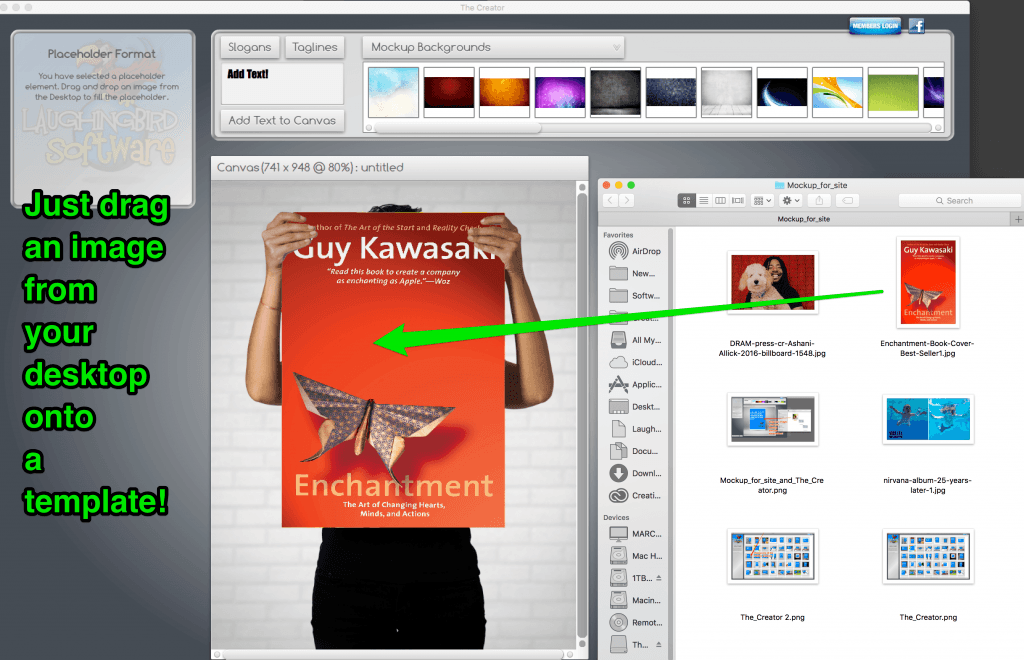Open AirDrop in the Finder sidebar

(635, 251)
